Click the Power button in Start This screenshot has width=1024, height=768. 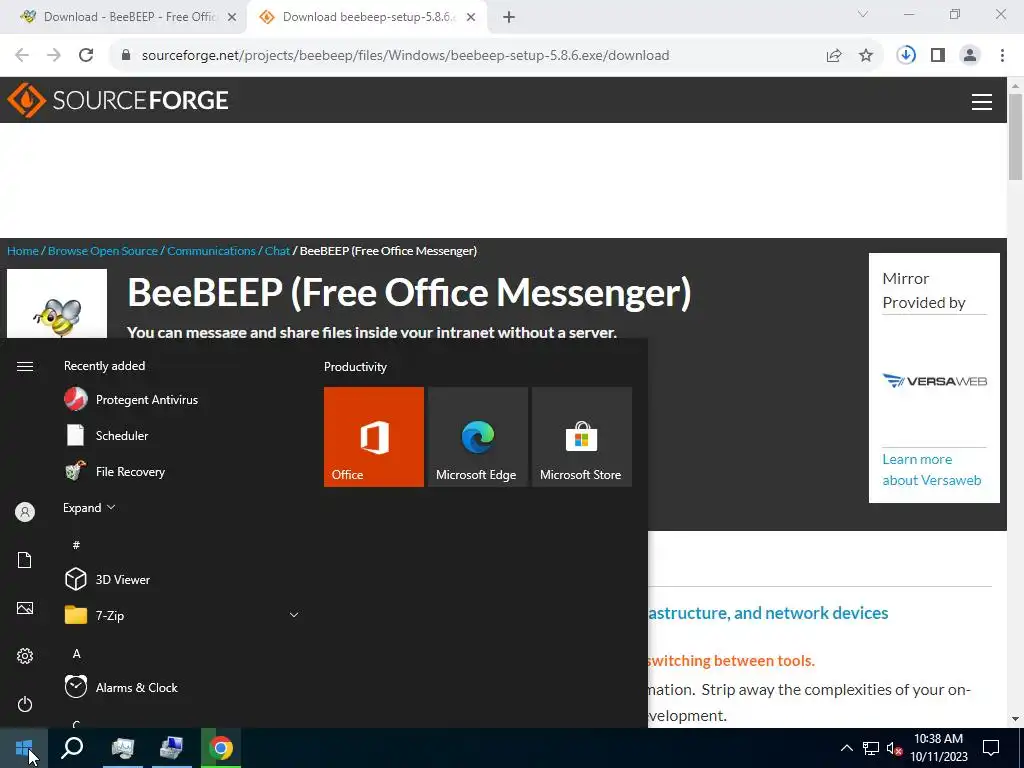(25, 704)
